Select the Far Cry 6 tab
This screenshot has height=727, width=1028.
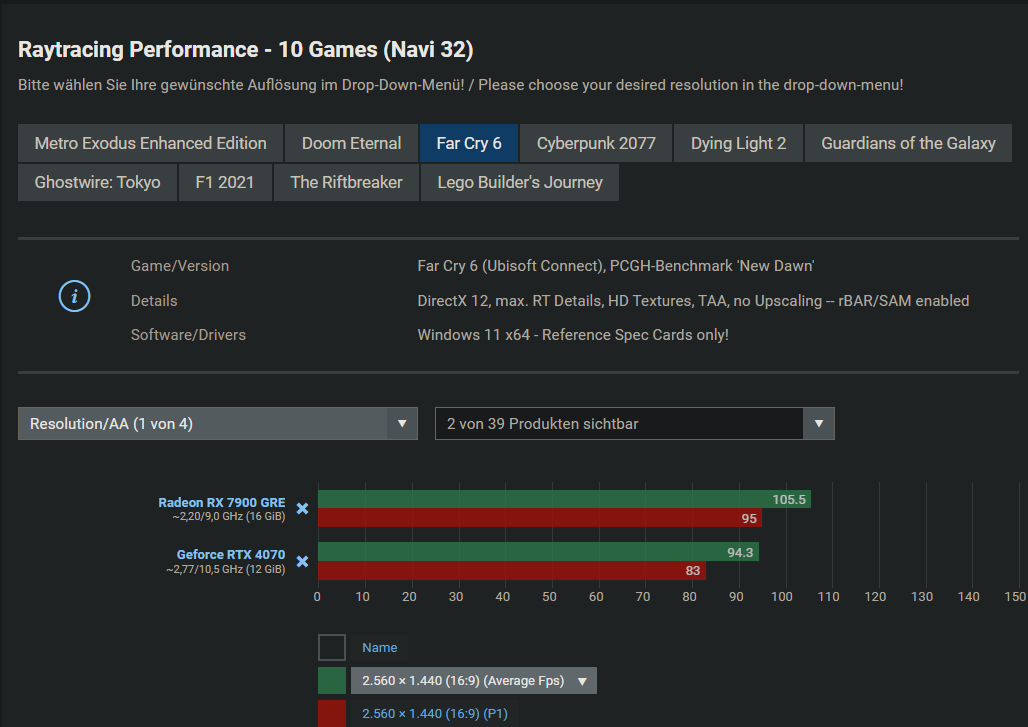point(469,143)
